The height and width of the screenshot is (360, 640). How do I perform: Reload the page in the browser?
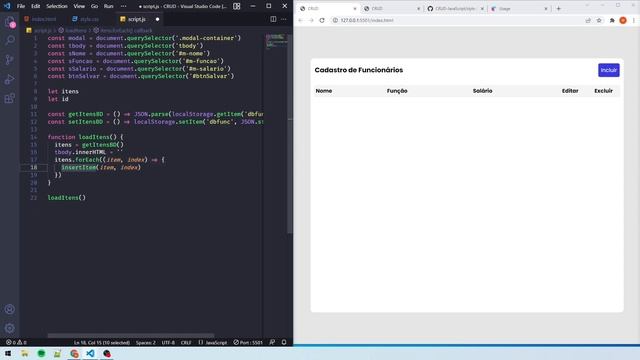click(322, 20)
